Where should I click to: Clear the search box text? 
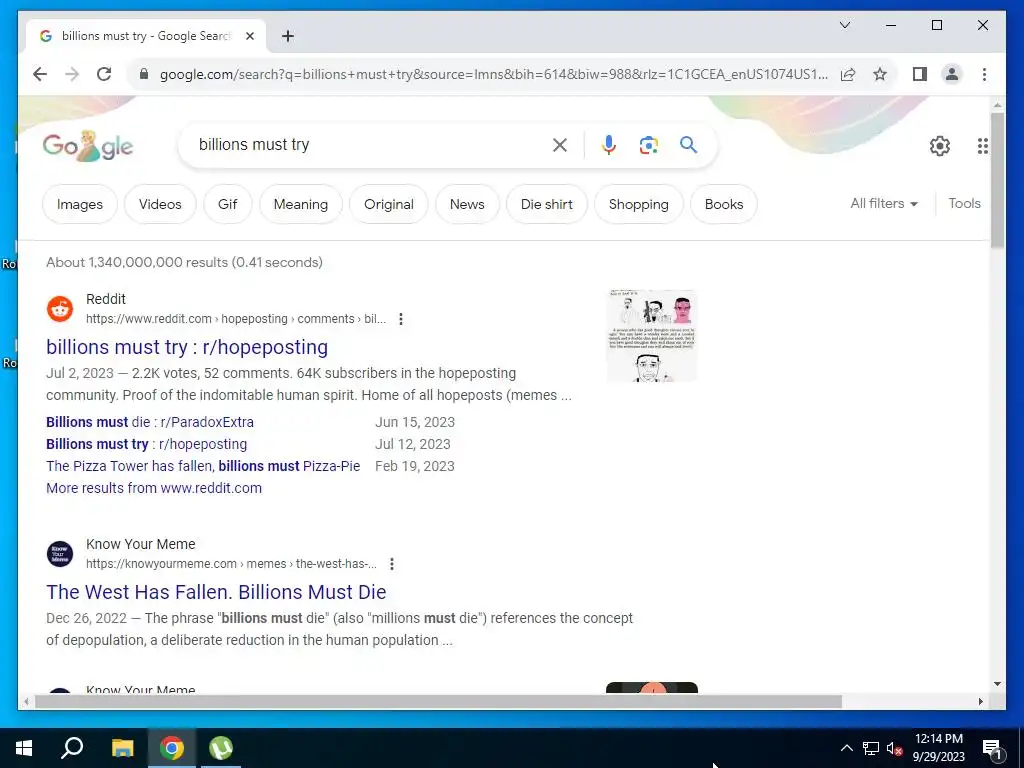(560, 145)
